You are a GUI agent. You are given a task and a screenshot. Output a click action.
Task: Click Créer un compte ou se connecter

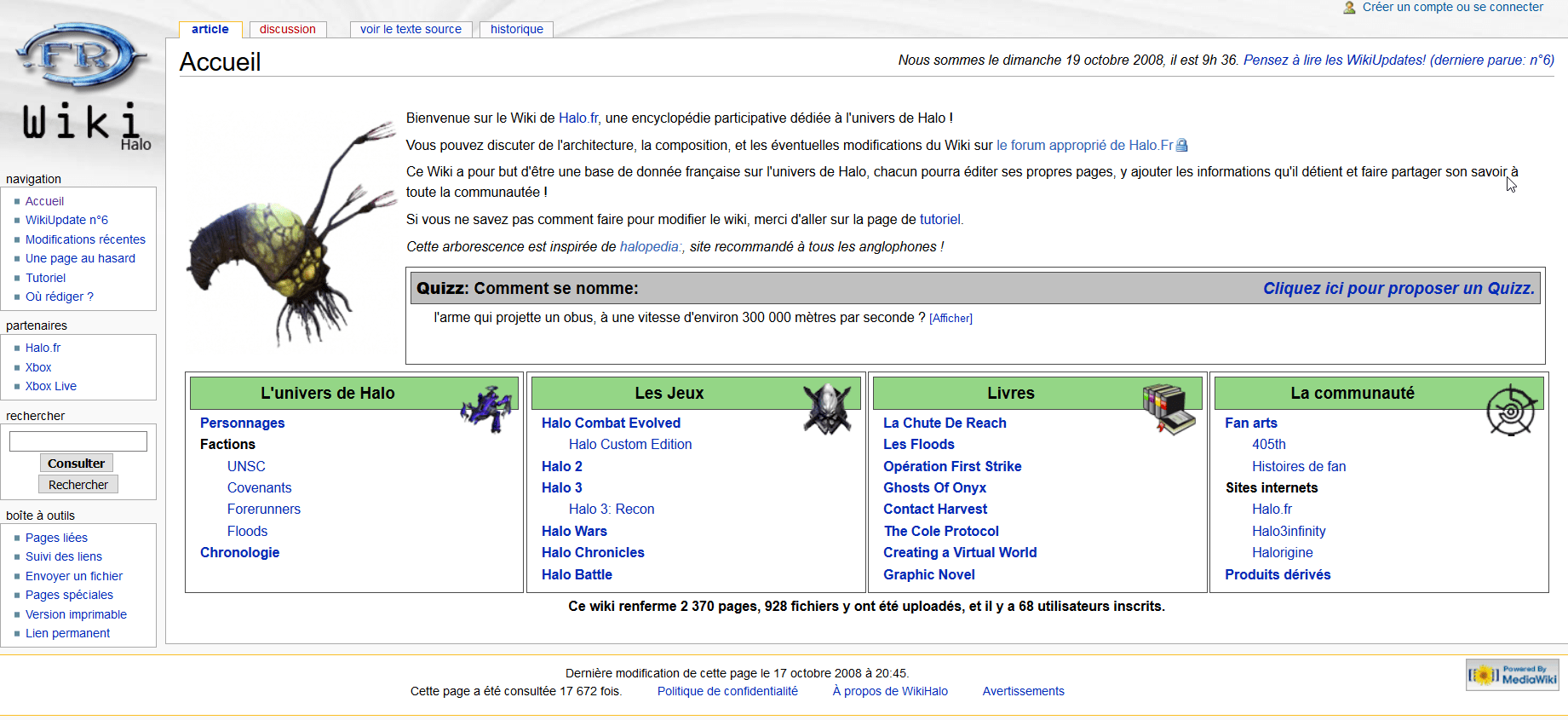[1452, 8]
